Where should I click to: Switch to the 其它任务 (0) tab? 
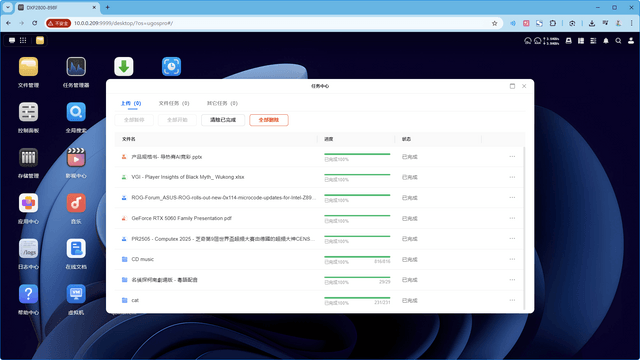coord(222,103)
